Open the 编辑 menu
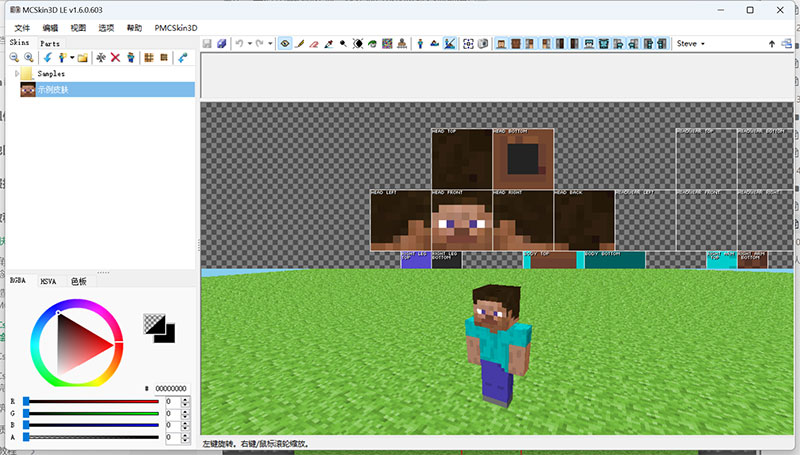 click(x=50, y=28)
